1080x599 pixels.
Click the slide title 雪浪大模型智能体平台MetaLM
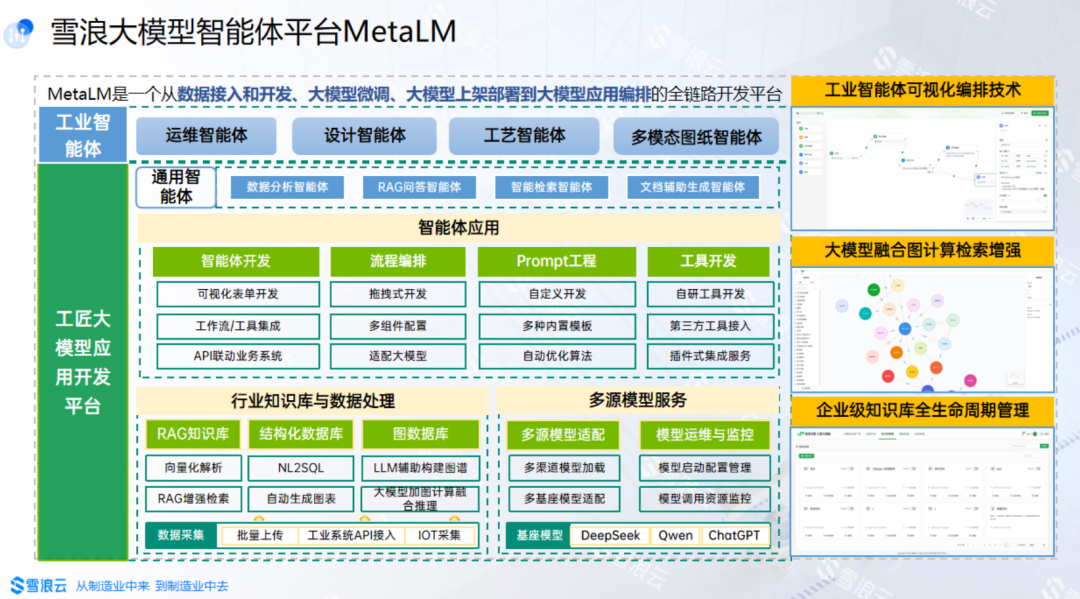pyautogui.click(x=253, y=32)
